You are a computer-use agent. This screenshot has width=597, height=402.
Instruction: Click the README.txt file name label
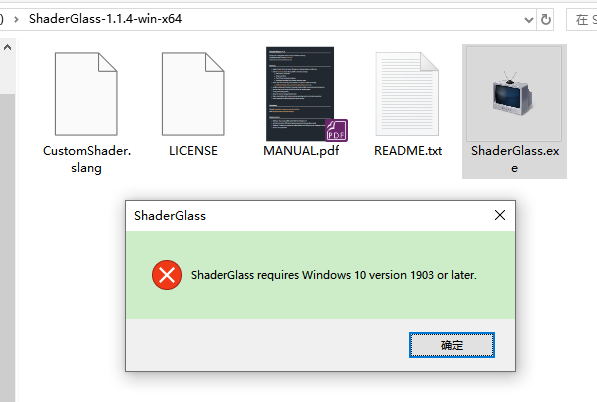(x=408, y=151)
